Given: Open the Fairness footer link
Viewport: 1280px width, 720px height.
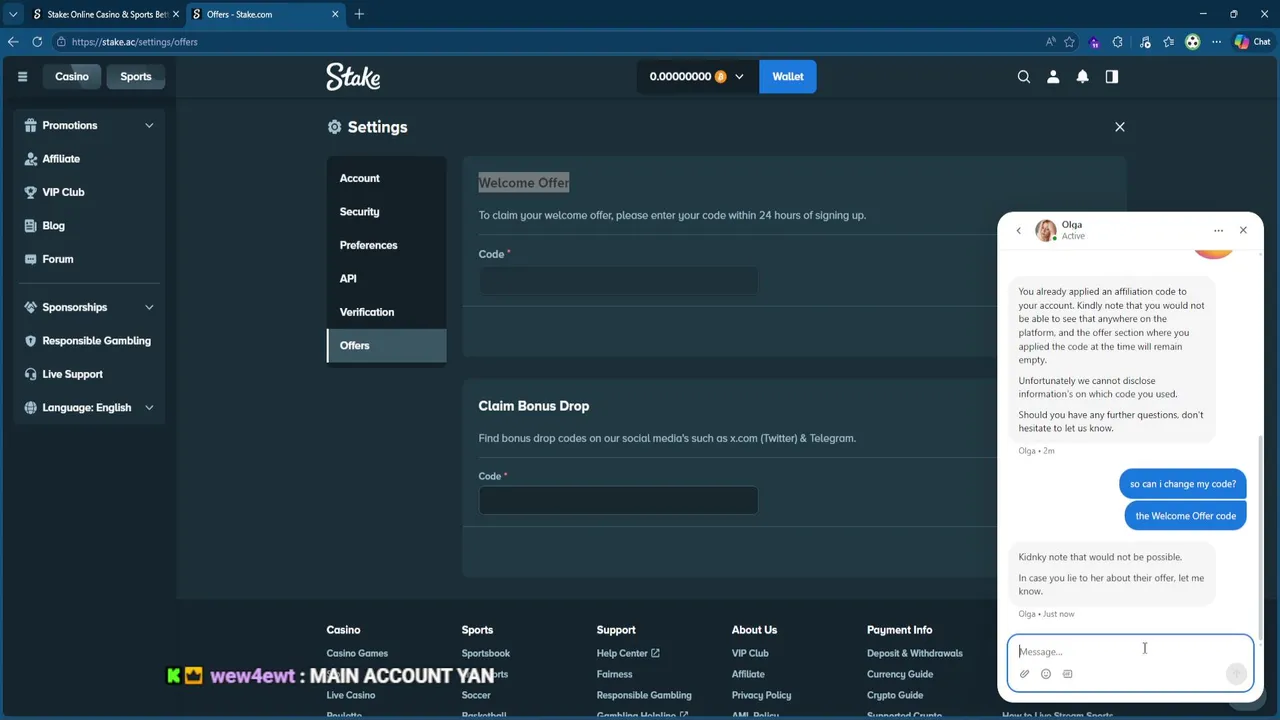Looking at the screenshot, I should [x=615, y=675].
